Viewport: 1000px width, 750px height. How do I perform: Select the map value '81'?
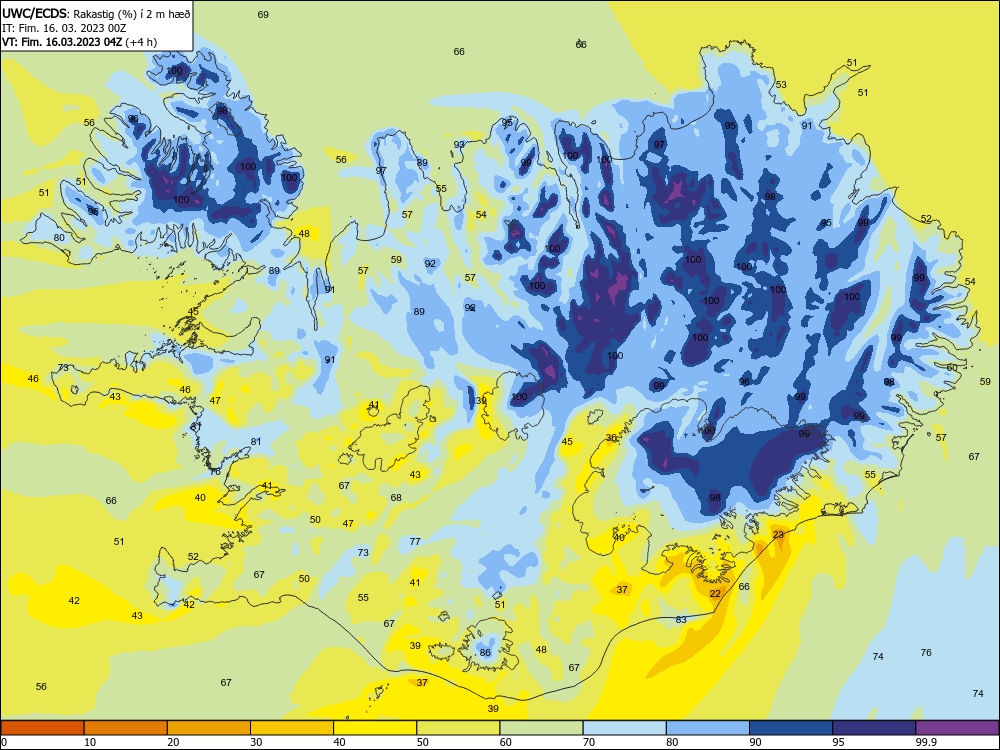pyautogui.click(x=256, y=441)
